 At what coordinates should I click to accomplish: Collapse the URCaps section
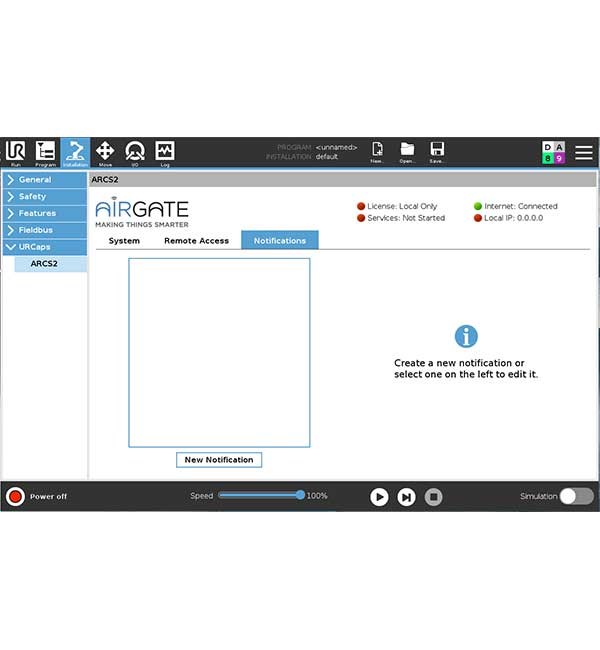point(45,247)
